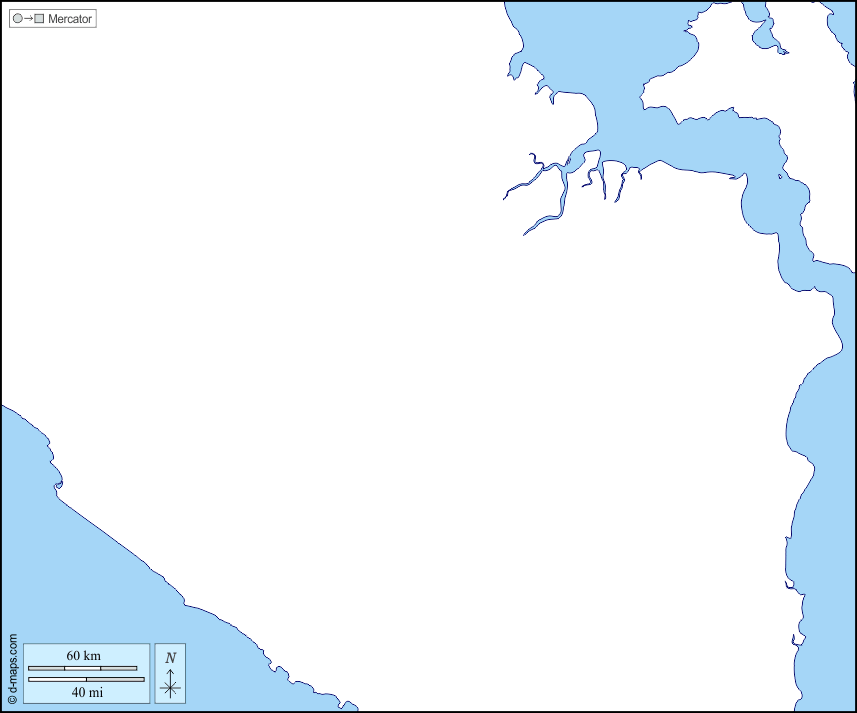The height and width of the screenshot is (713, 857).
Task: Click the 40 mi scale bar
Action: pos(86,680)
